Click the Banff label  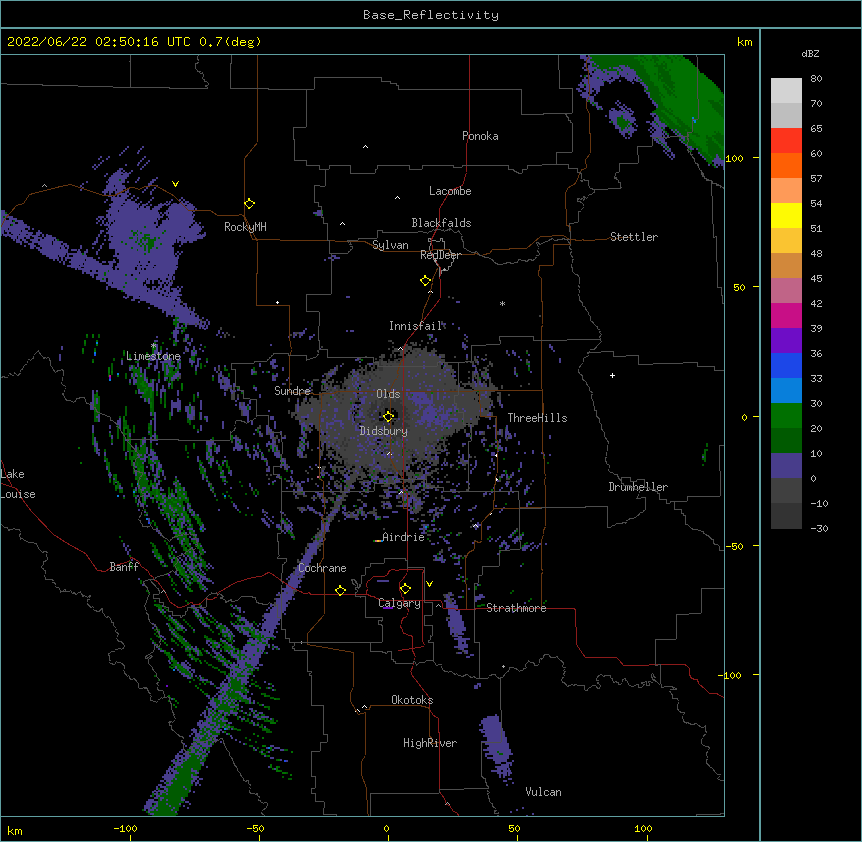coord(124,567)
